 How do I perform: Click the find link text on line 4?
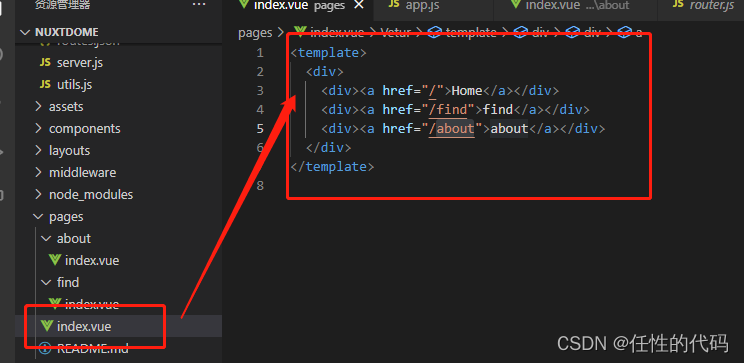498,110
